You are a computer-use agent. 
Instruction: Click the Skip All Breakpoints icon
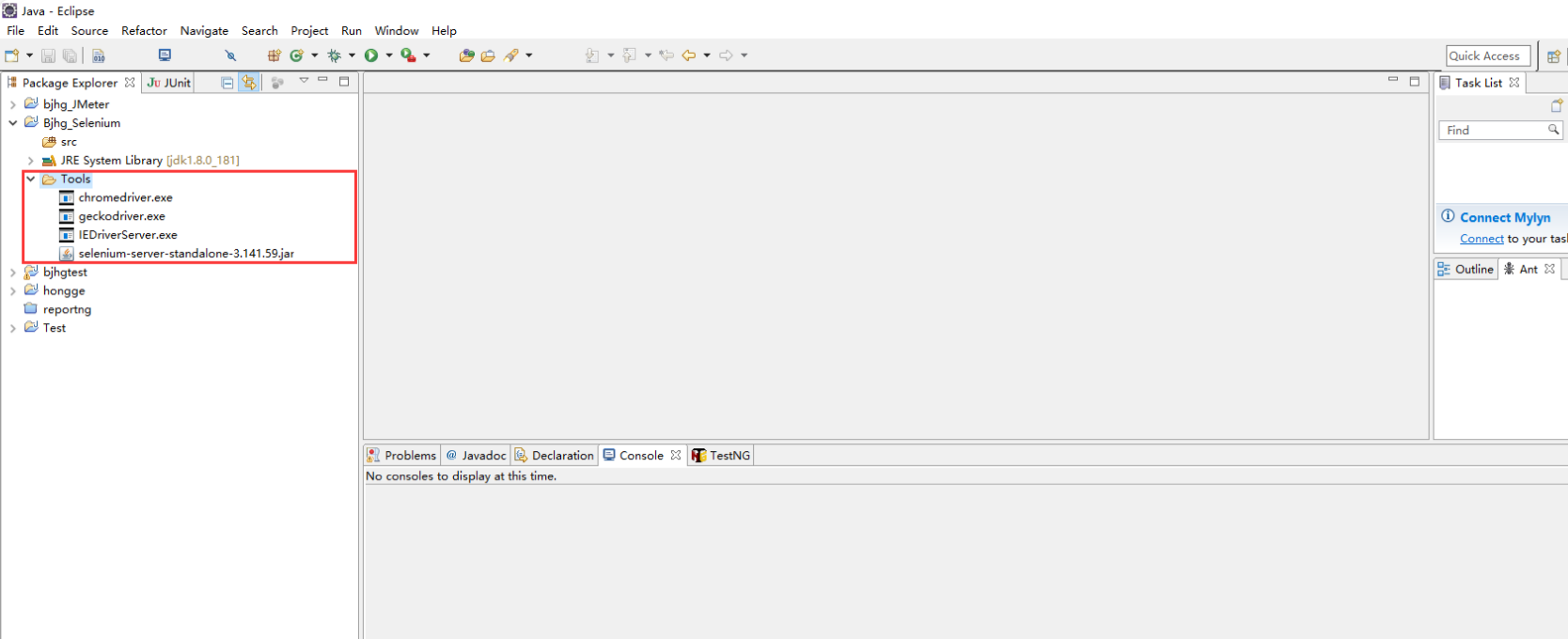pyautogui.click(x=230, y=55)
